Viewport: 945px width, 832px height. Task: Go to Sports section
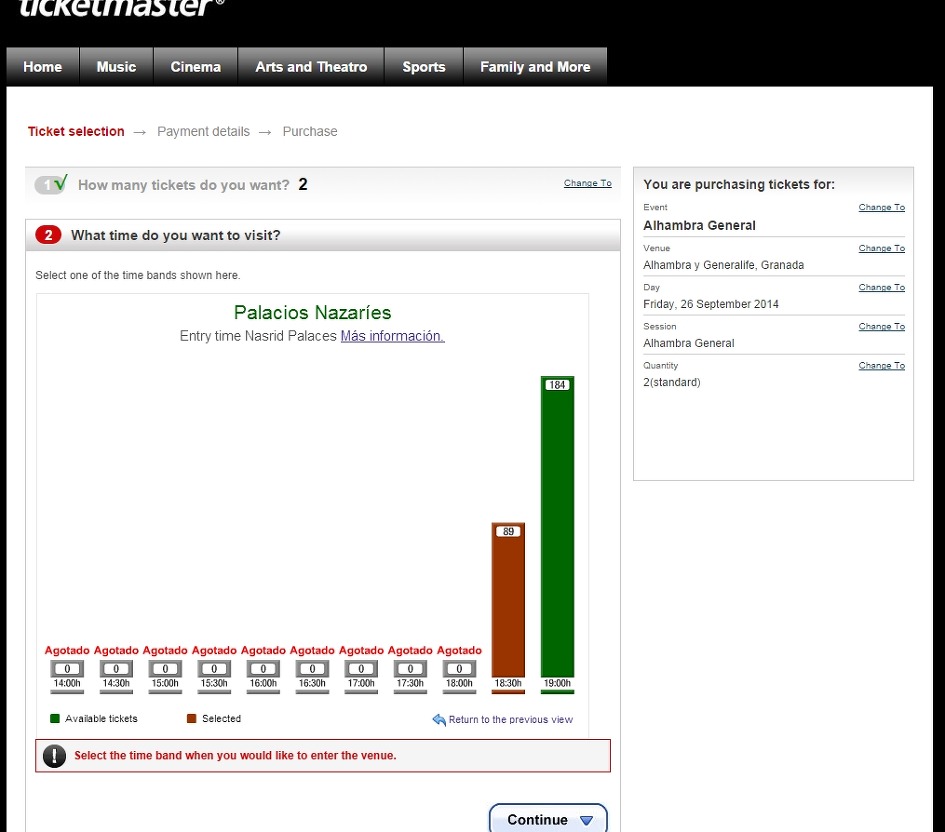424,67
